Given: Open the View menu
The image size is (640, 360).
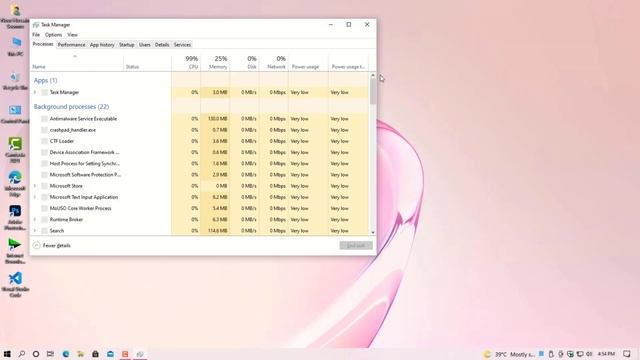Looking at the screenshot, I should (x=72, y=35).
